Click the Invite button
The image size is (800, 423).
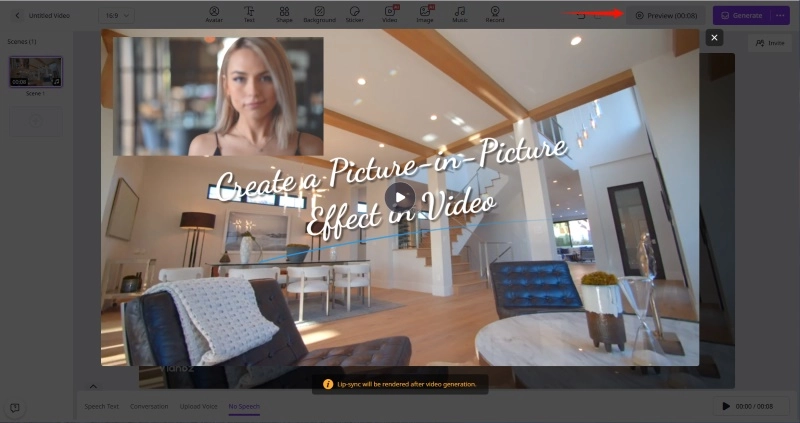click(x=769, y=43)
